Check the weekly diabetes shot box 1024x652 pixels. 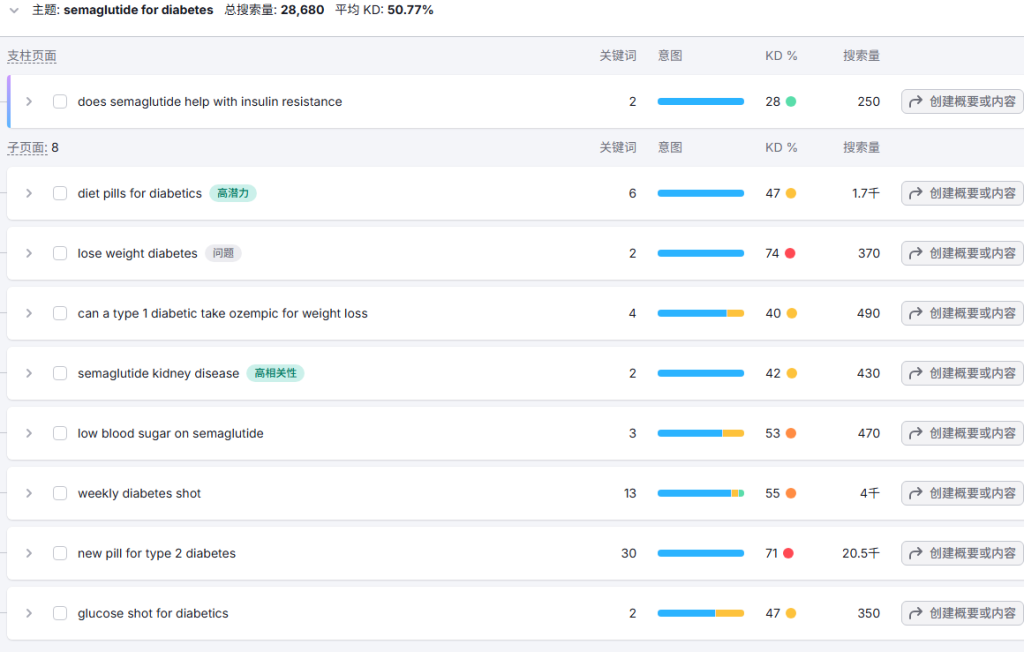[x=60, y=493]
